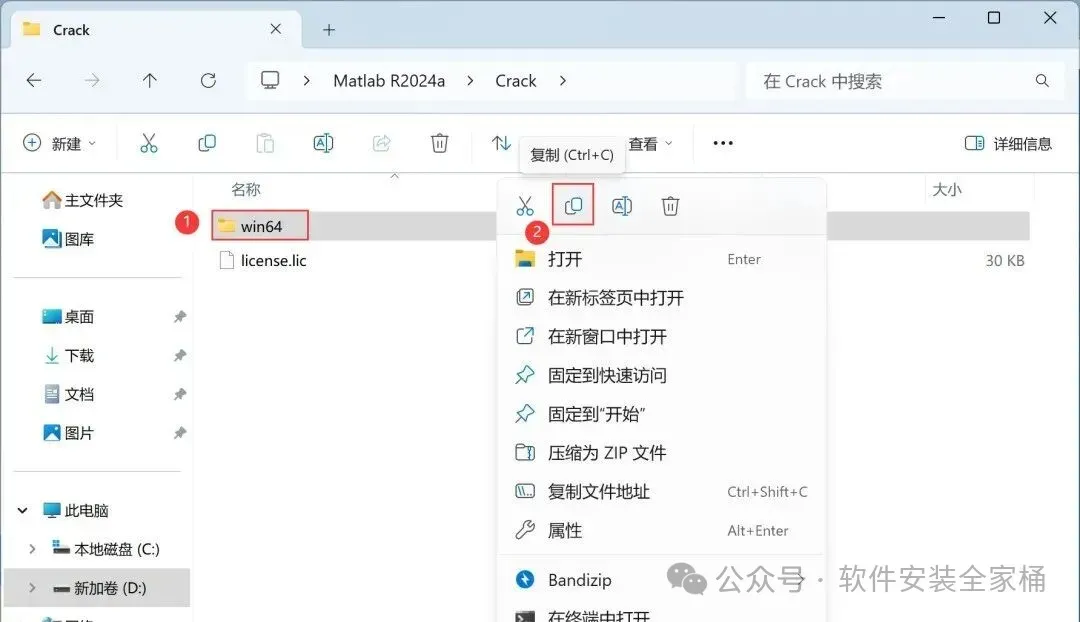1080x622 pixels.
Task: Go forward with the right arrow button
Action: 92,81
